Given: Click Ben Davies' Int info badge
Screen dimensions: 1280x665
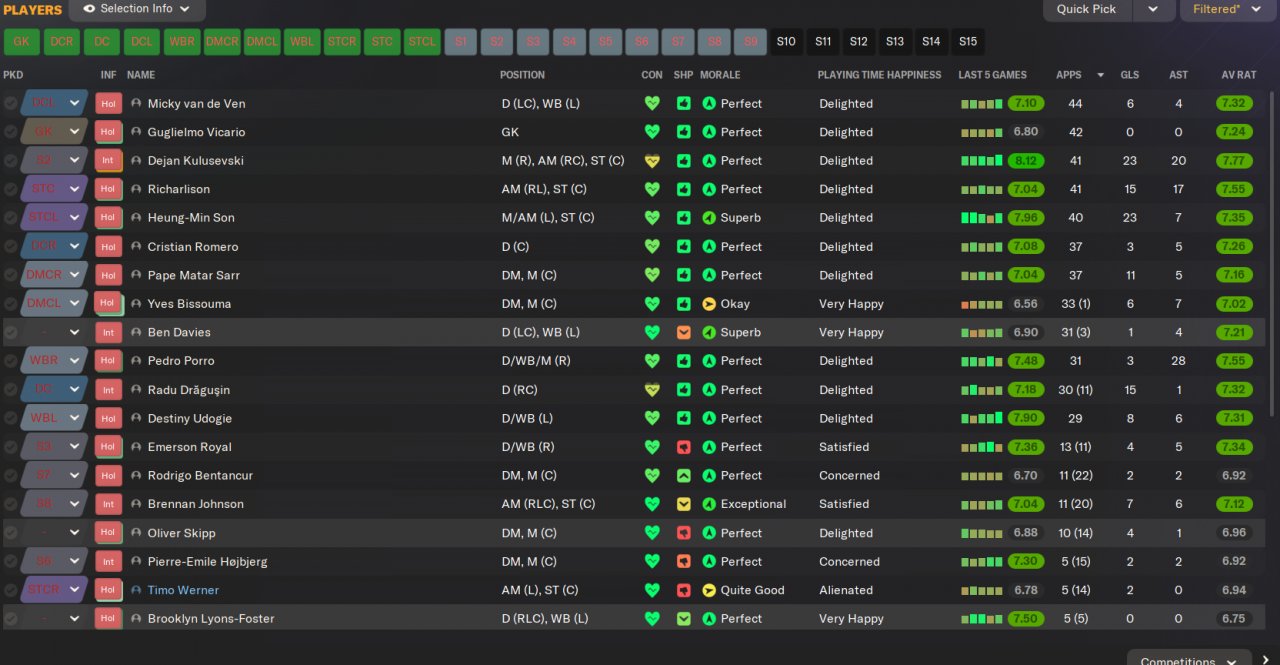Looking at the screenshot, I should pyautogui.click(x=108, y=332).
